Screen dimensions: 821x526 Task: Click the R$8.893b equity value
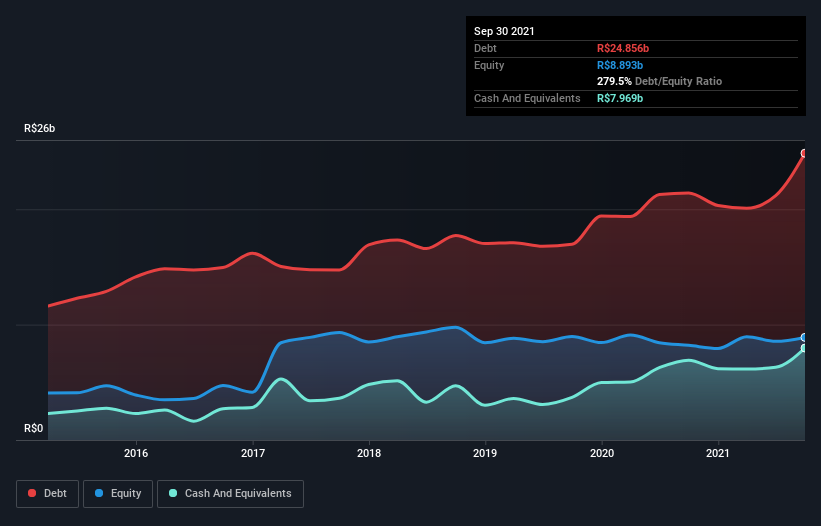point(620,65)
